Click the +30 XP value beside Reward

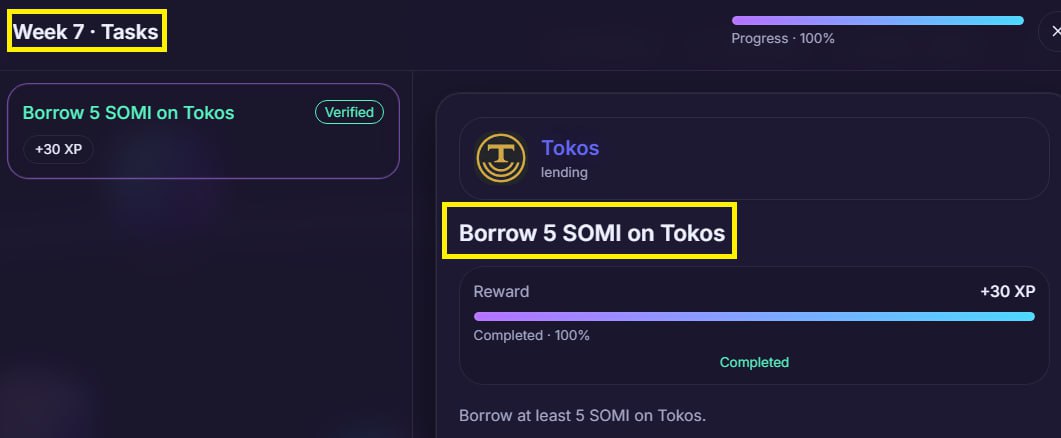pyautogui.click(x=1007, y=292)
